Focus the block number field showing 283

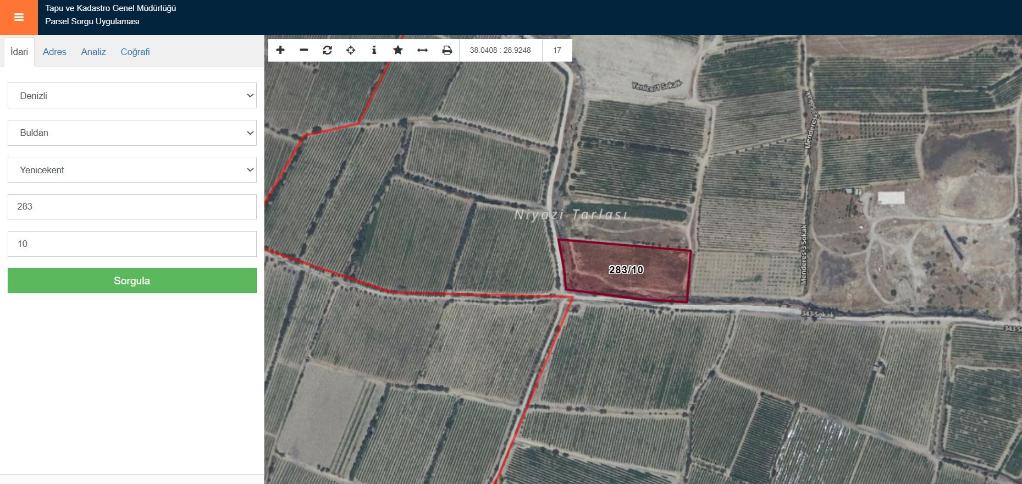pos(132,207)
